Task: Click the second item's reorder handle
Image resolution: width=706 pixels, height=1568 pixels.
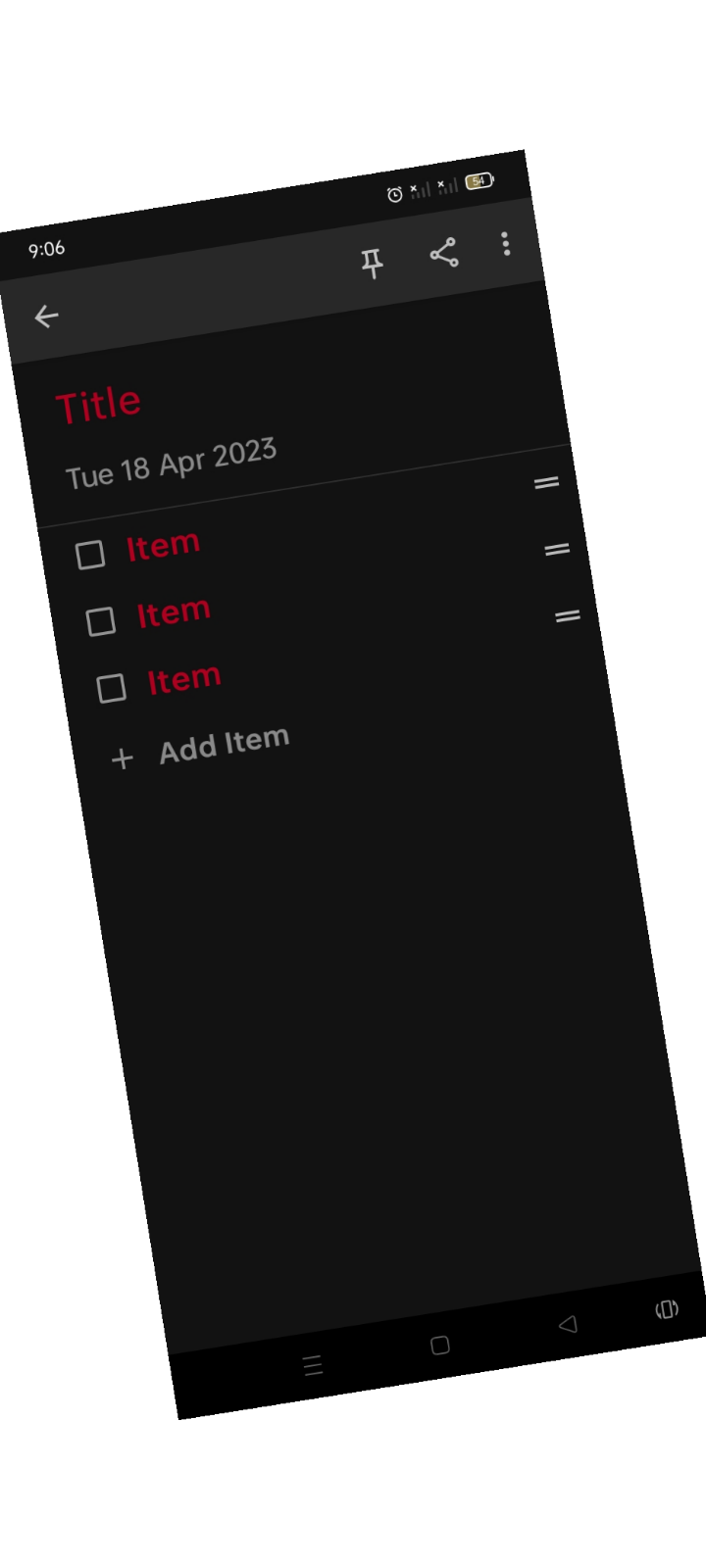Action: click(x=557, y=550)
